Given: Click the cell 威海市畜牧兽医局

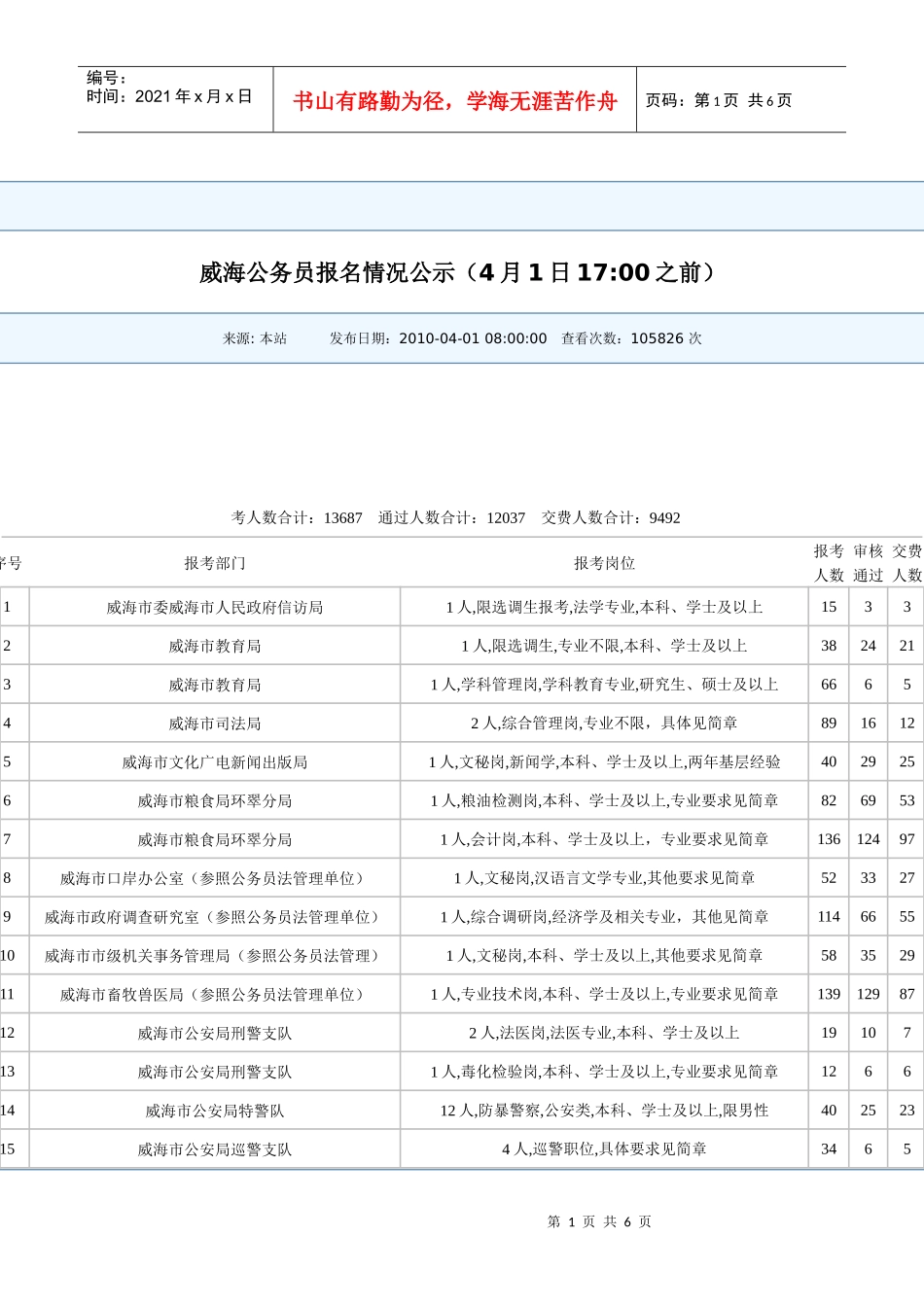Looking at the screenshot, I should [215, 995].
